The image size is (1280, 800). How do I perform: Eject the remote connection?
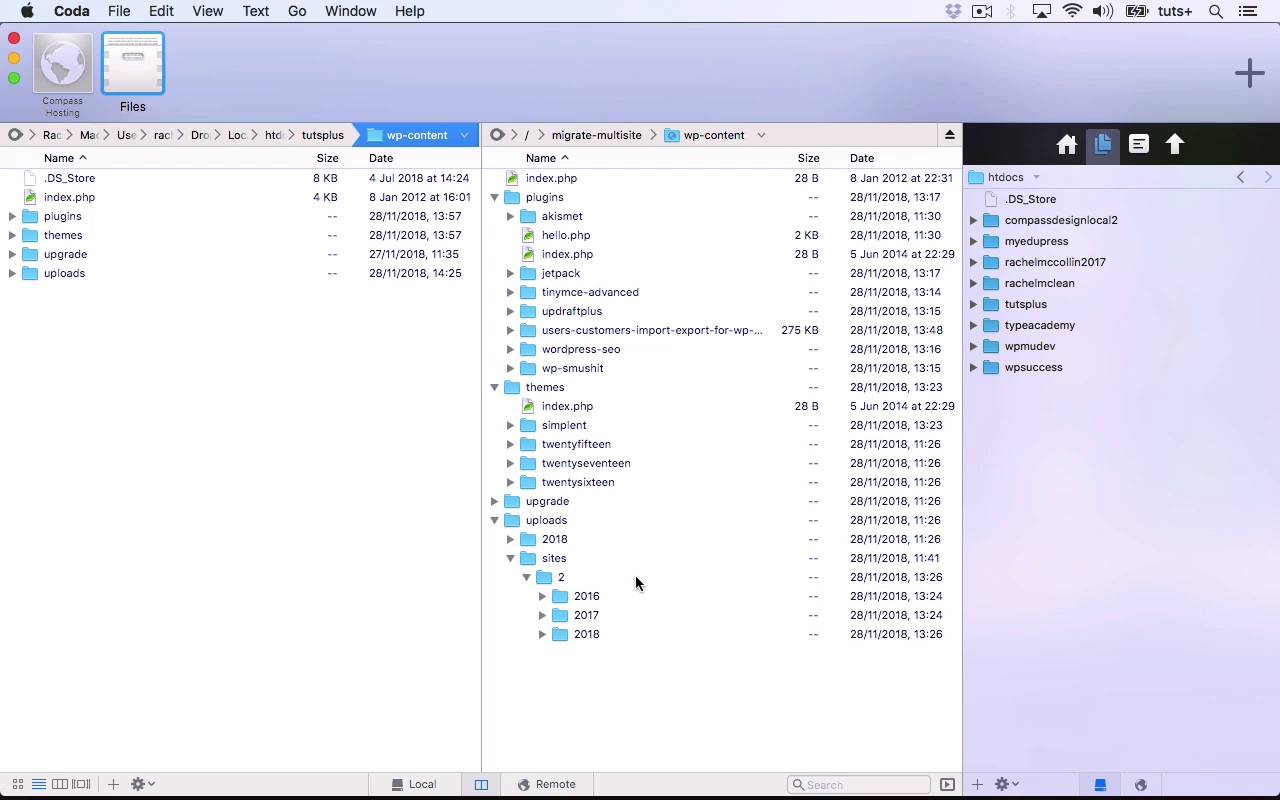tap(949, 135)
